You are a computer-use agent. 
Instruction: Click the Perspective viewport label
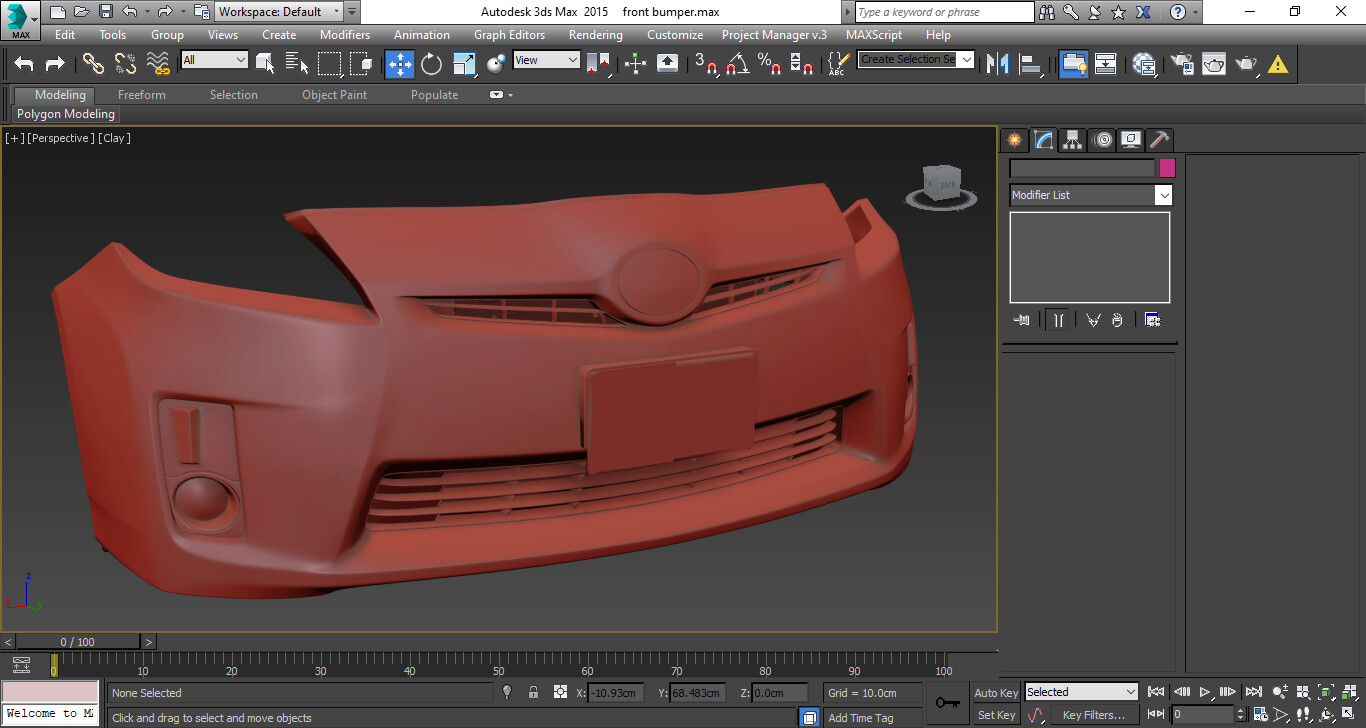click(61, 138)
